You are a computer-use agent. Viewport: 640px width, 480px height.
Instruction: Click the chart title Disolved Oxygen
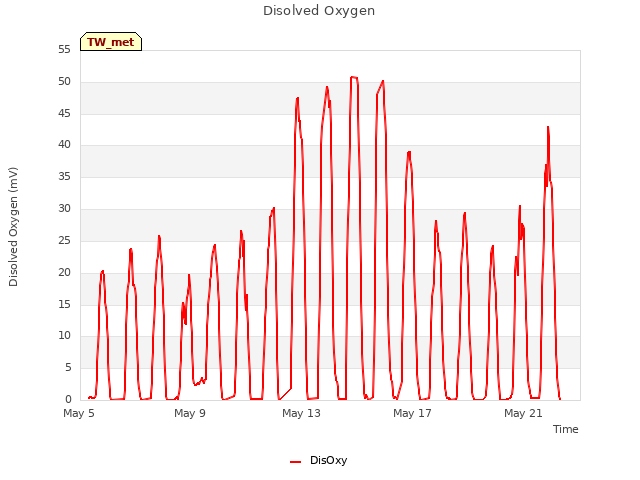(319, 11)
